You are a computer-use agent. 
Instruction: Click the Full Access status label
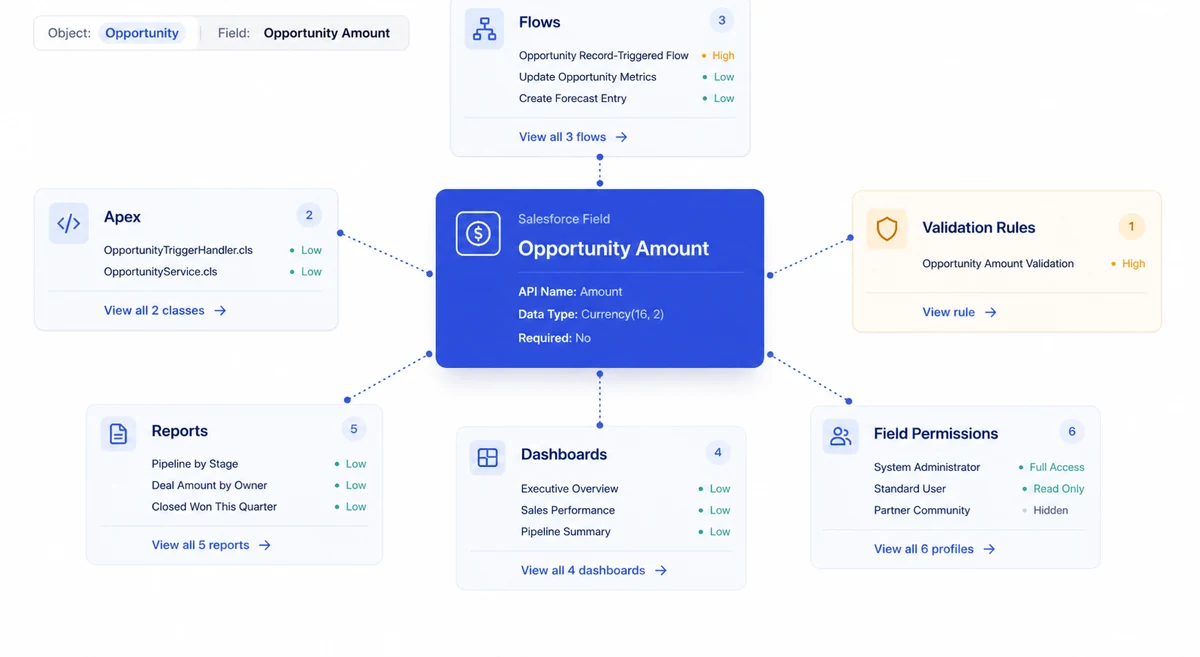(x=1057, y=467)
